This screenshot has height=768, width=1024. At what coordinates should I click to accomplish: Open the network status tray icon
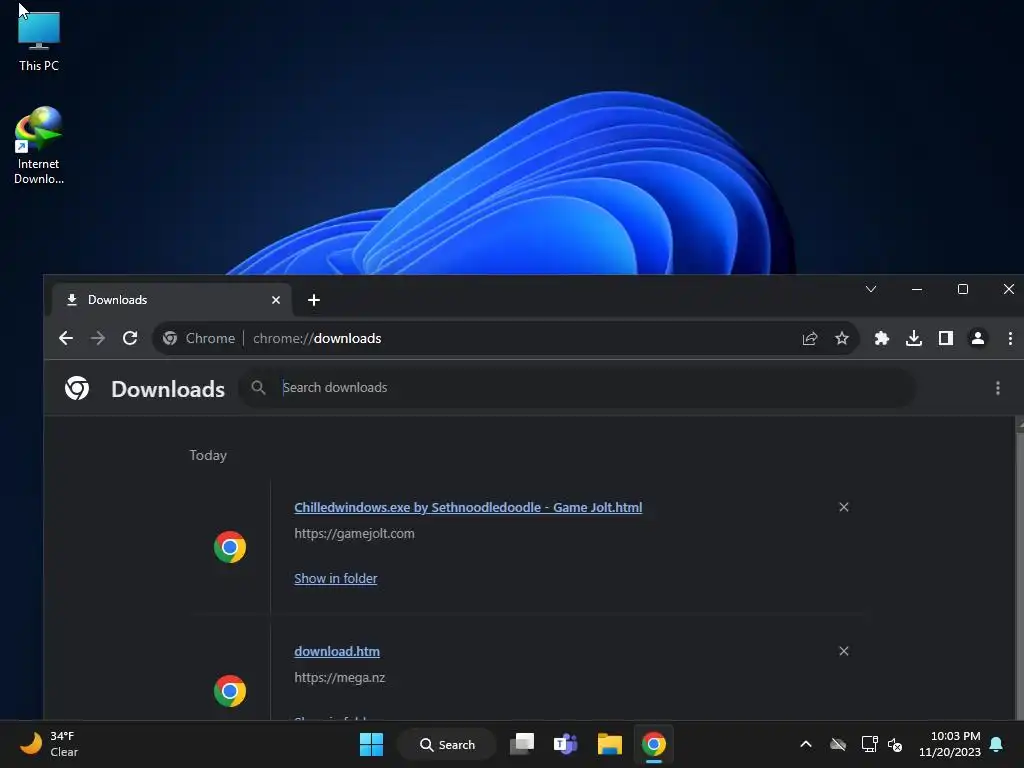click(x=869, y=744)
